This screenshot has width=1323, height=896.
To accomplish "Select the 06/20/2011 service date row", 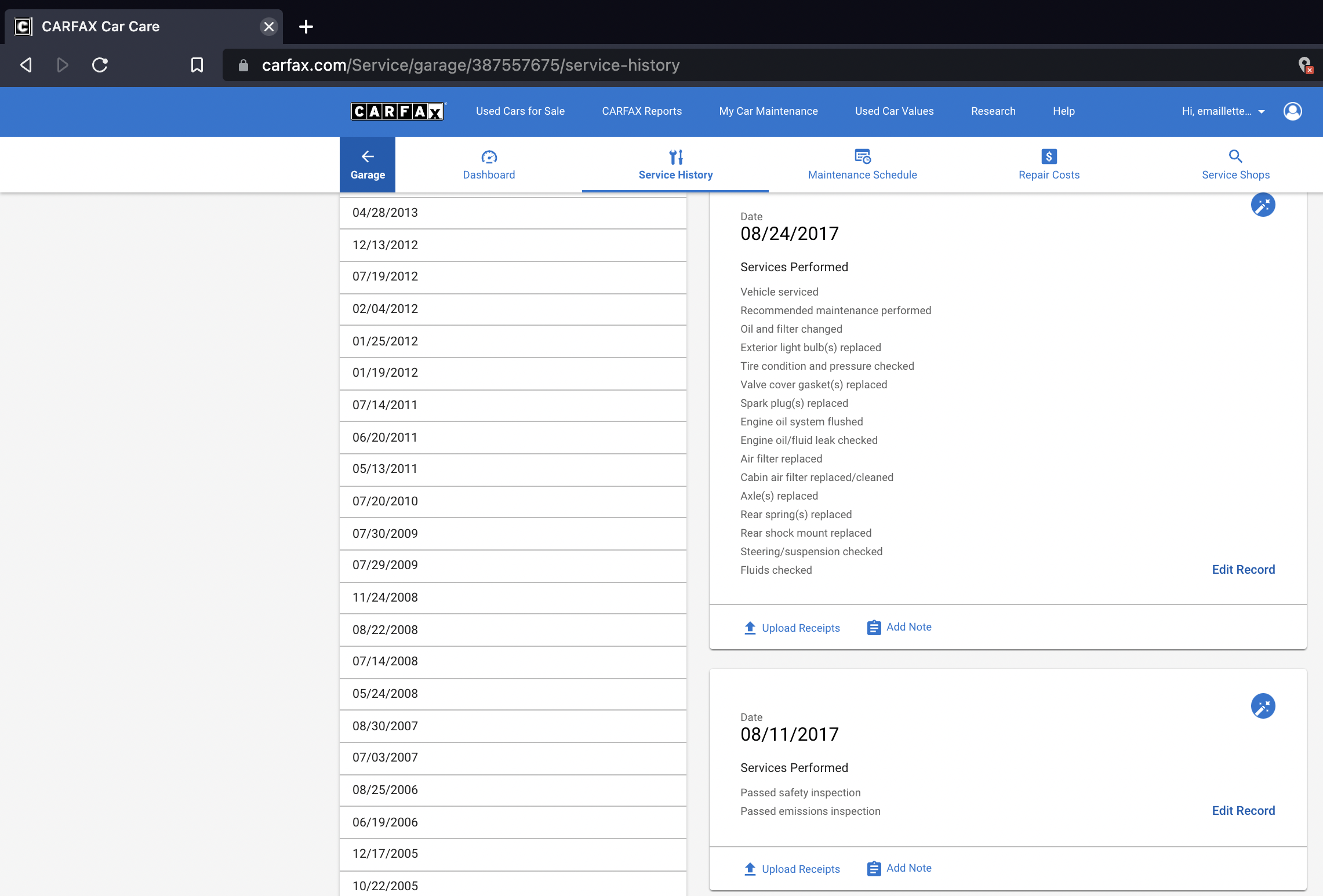I will pos(513,438).
